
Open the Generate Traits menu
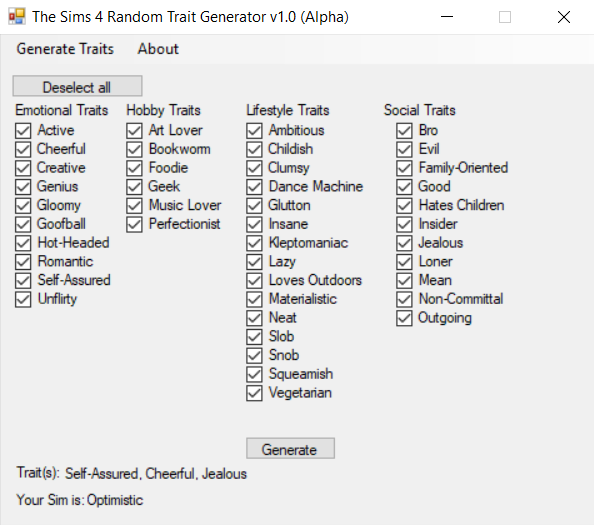(x=65, y=49)
